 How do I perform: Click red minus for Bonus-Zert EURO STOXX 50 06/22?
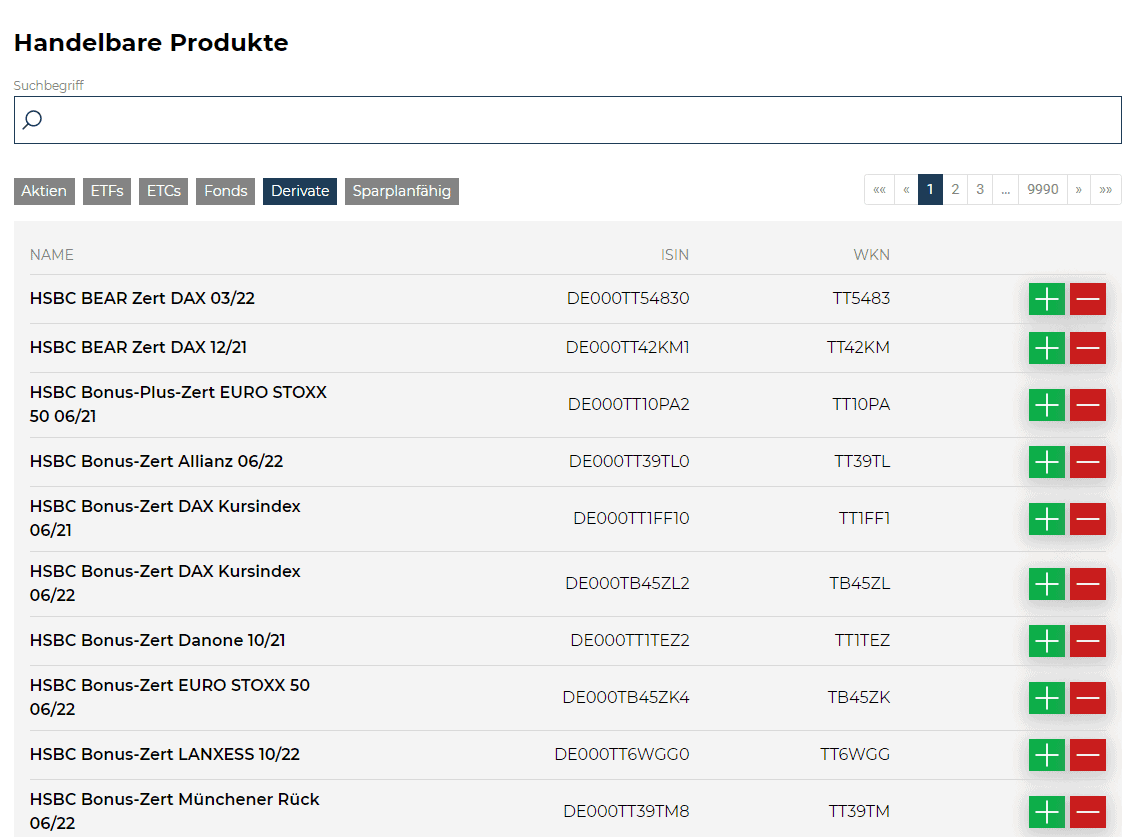[x=1087, y=698]
